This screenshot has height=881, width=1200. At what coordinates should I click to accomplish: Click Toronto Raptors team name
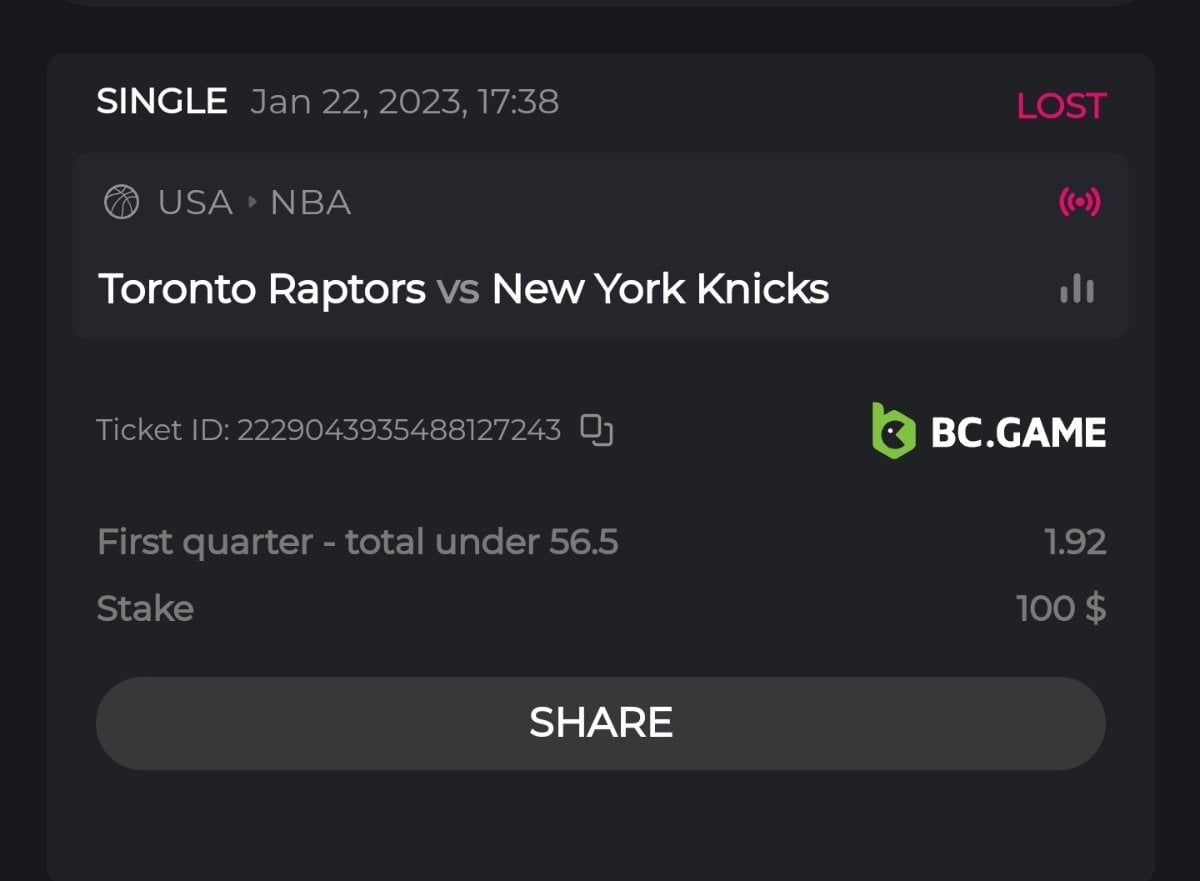[262, 290]
